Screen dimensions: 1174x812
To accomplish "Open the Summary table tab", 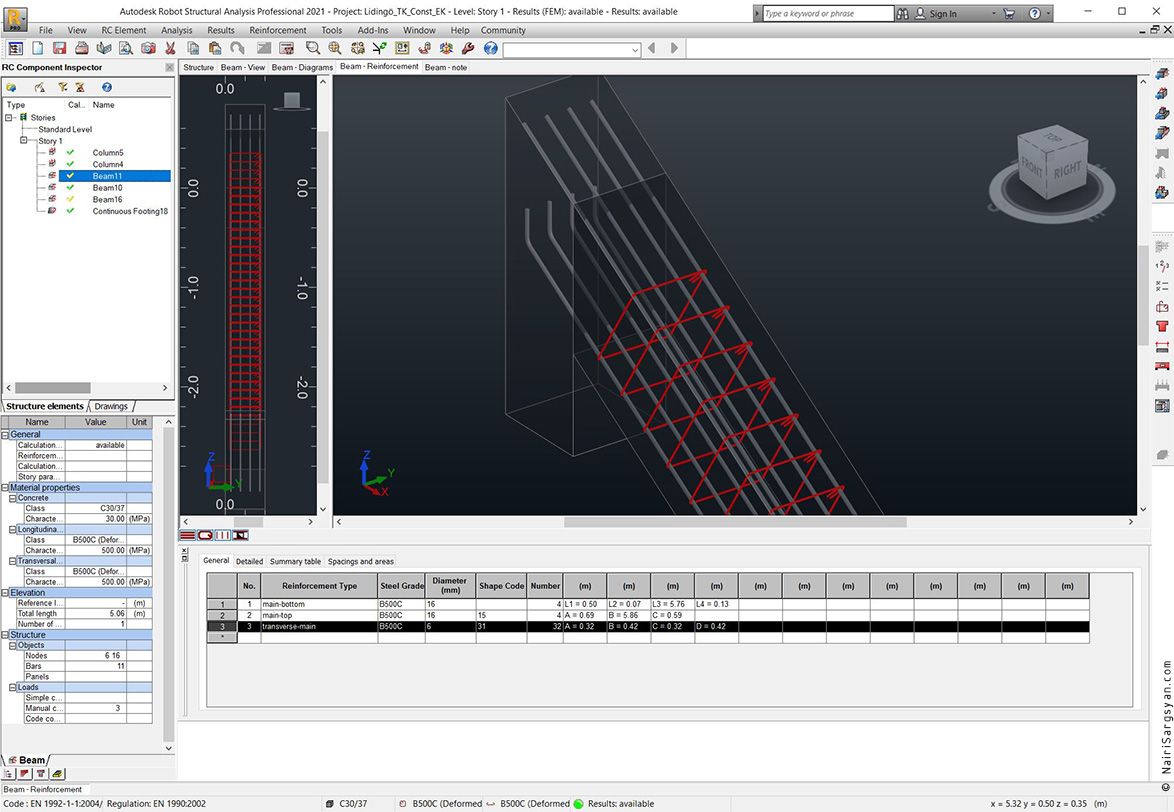I will [x=295, y=561].
